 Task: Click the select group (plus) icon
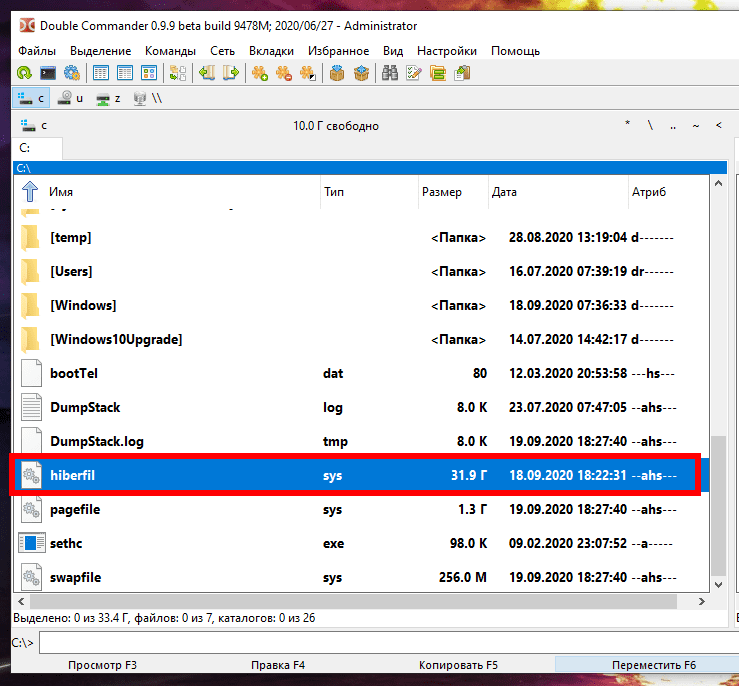(260, 73)
